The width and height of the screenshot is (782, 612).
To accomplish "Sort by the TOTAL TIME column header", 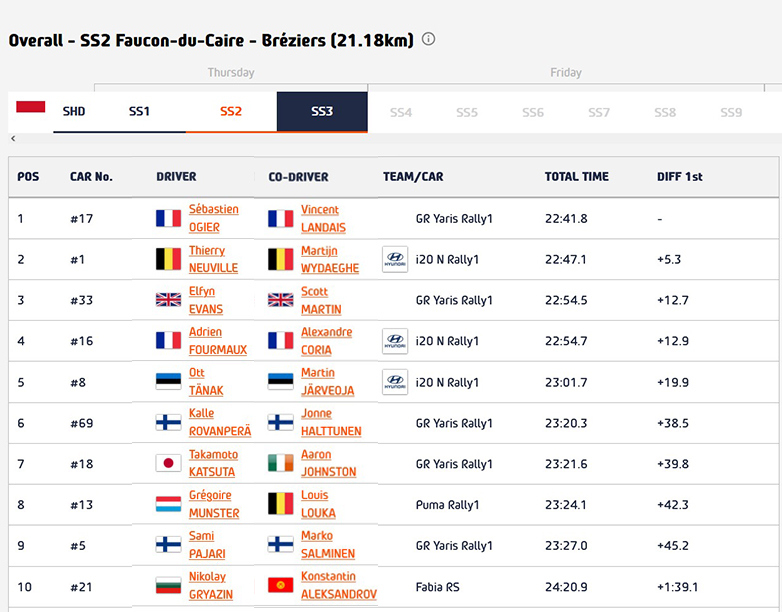I will (x=576, y=177).
